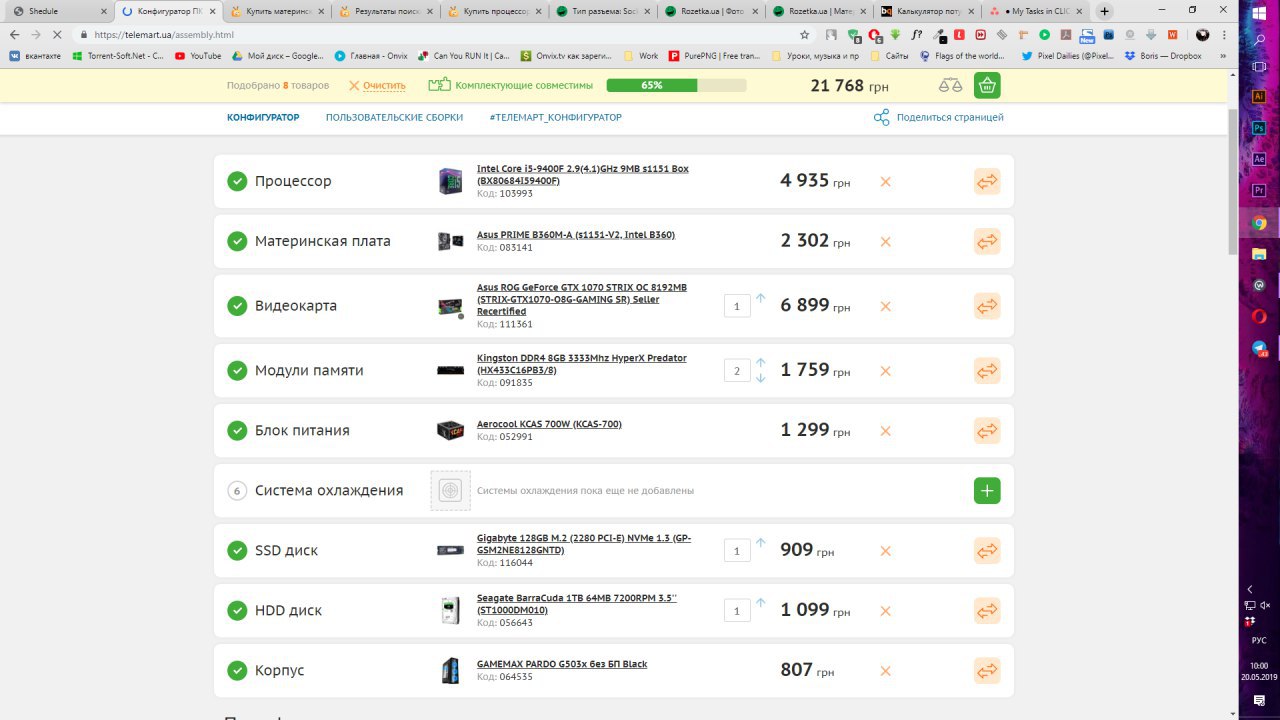Screen dimensions: 1280x720
Task: Remove the Aerocool KCAS 700W power supply
Action: pos(885,432)
